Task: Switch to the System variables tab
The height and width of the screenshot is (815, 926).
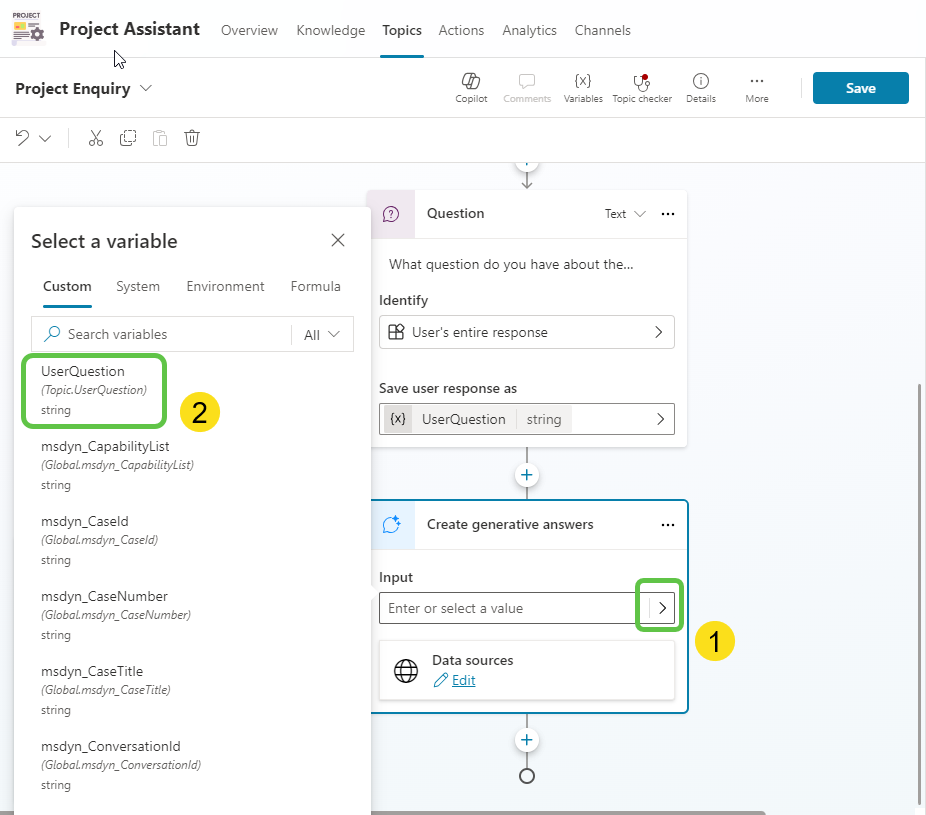Action: coord(138,287)
